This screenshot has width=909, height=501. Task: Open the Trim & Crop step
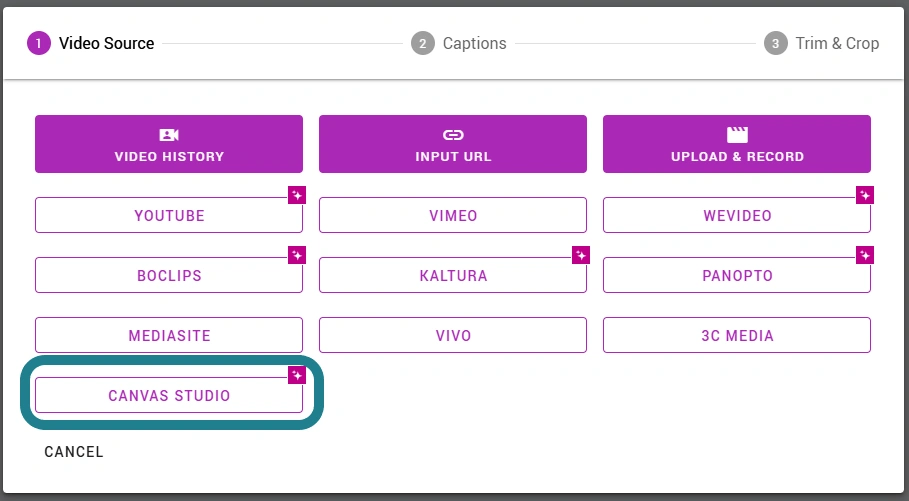click(x=821, y=43)
